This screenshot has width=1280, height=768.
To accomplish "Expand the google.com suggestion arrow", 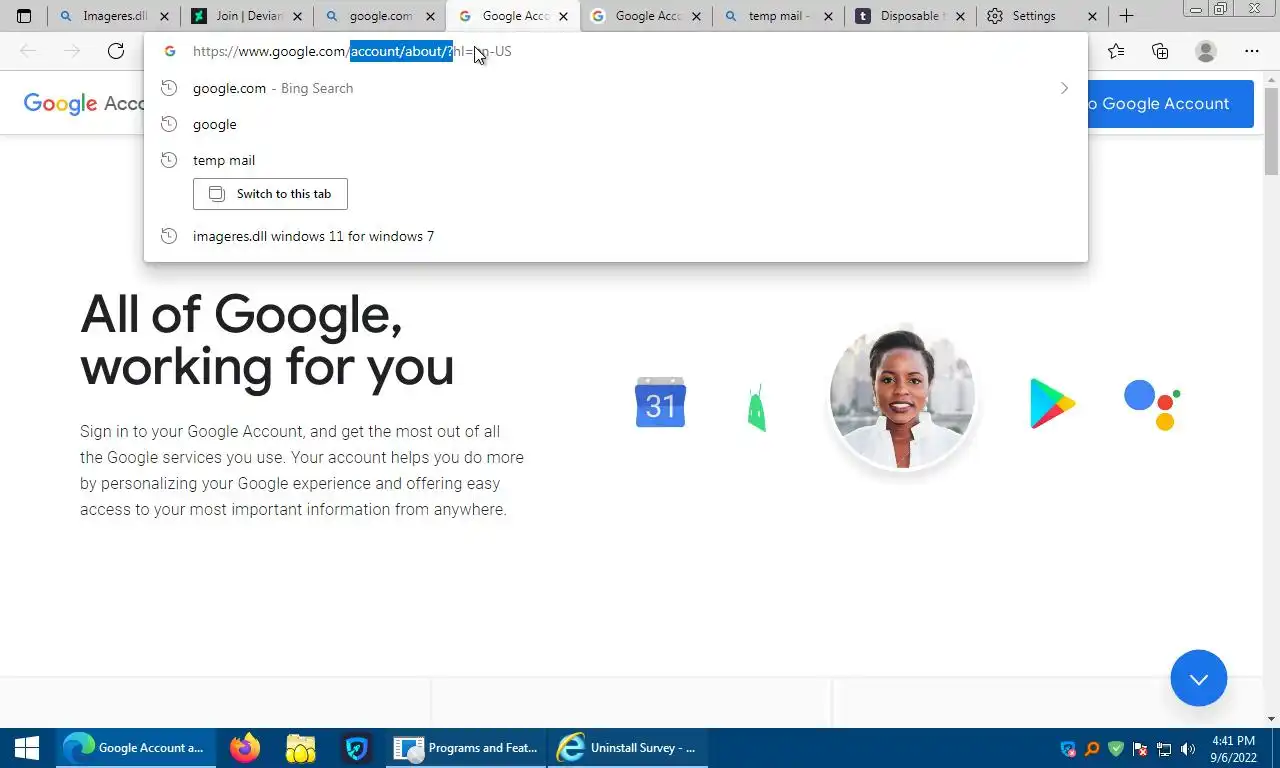I will click(1064, 88).
